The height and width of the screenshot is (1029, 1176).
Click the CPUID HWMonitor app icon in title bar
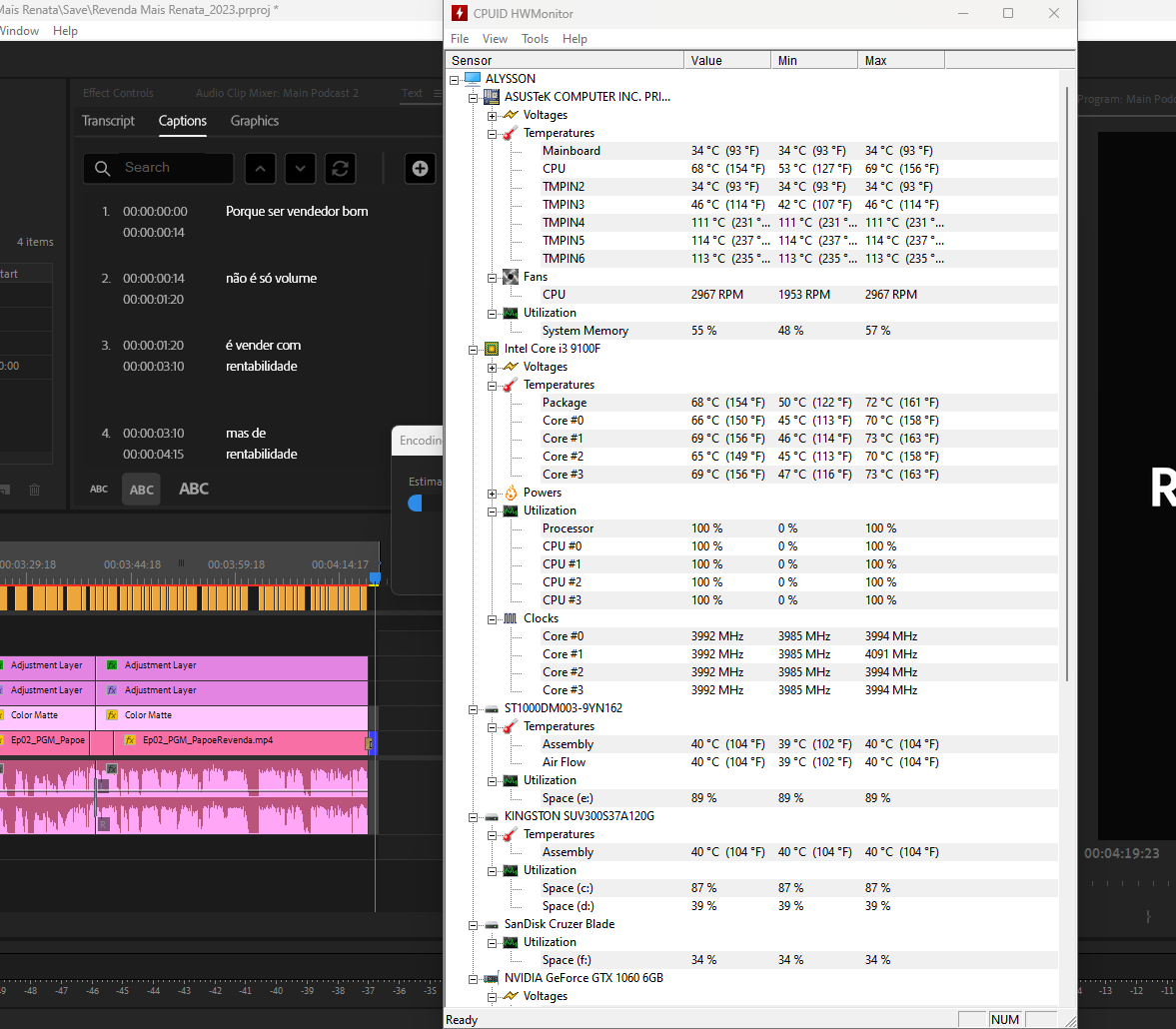click(459, 14)
